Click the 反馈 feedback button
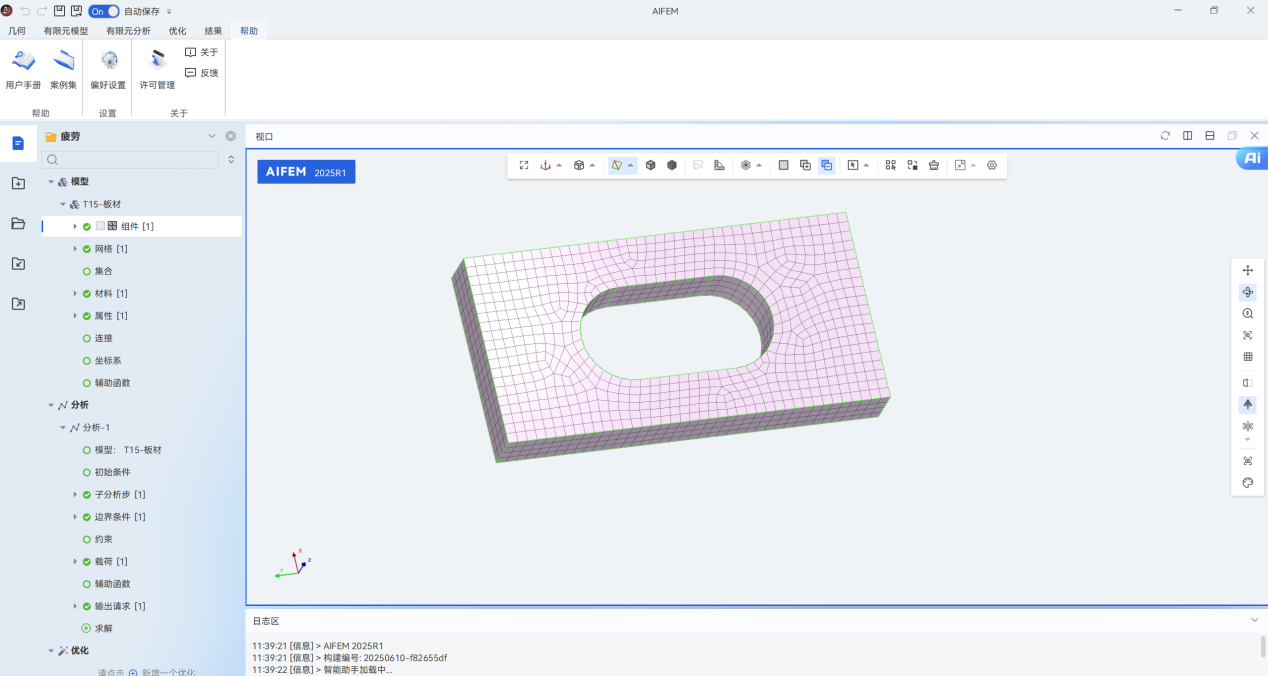This screenshot has width=1268, height=676. coord(201,73)
